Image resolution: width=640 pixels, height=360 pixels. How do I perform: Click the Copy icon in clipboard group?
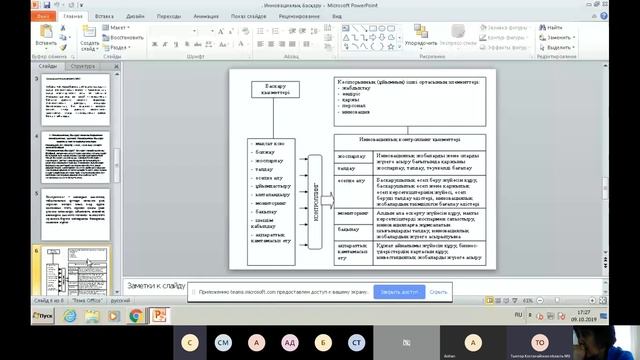63,38
